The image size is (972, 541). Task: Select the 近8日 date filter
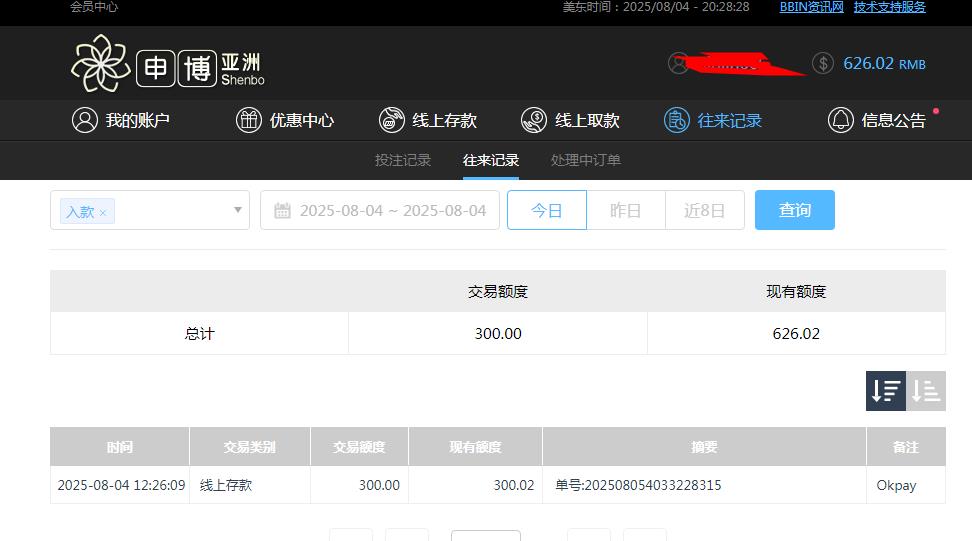705,210
